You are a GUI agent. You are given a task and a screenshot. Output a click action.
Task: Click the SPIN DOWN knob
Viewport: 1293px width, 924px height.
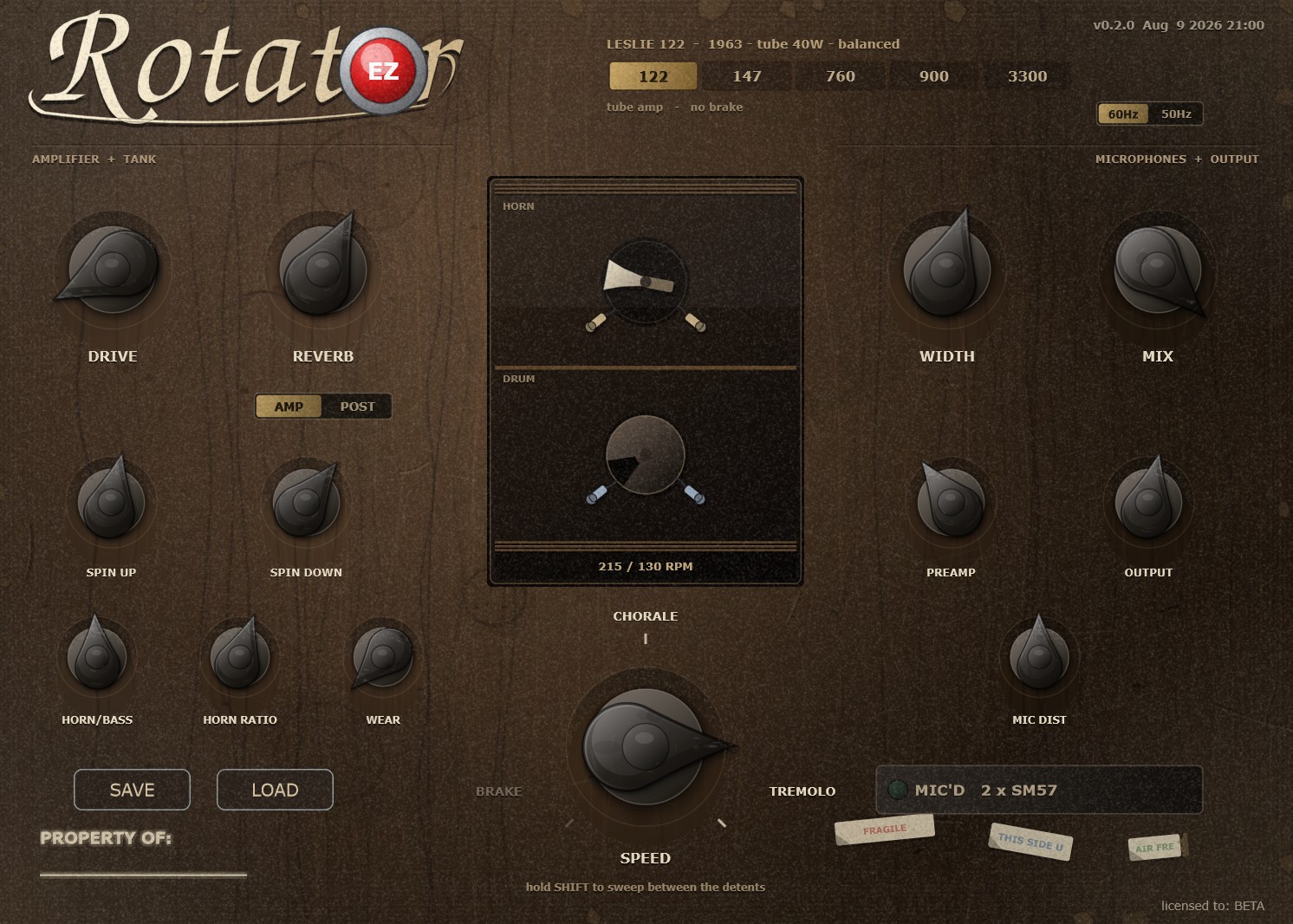(306, 501)
